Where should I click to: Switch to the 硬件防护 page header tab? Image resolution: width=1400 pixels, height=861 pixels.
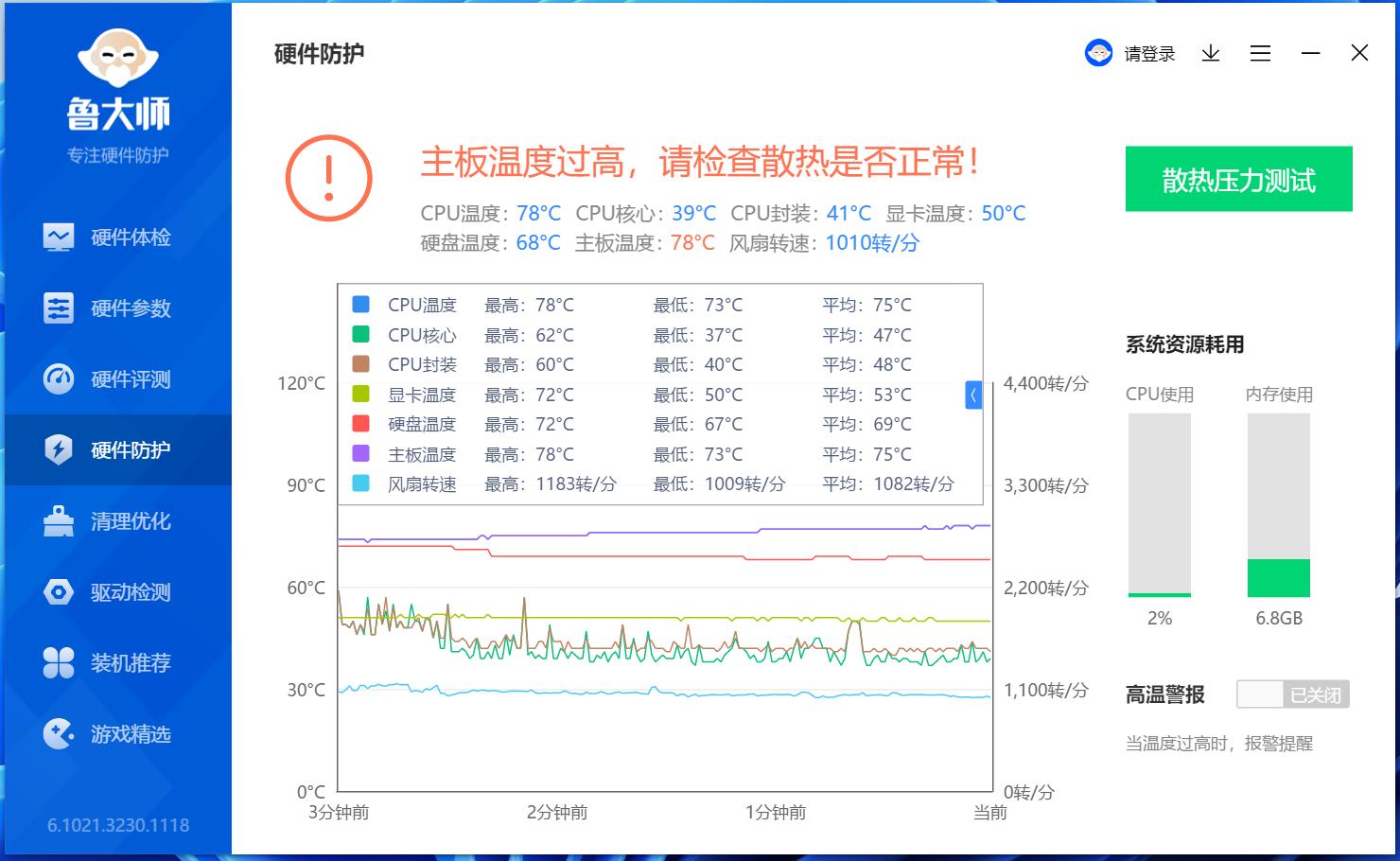(x=318, y=55)
